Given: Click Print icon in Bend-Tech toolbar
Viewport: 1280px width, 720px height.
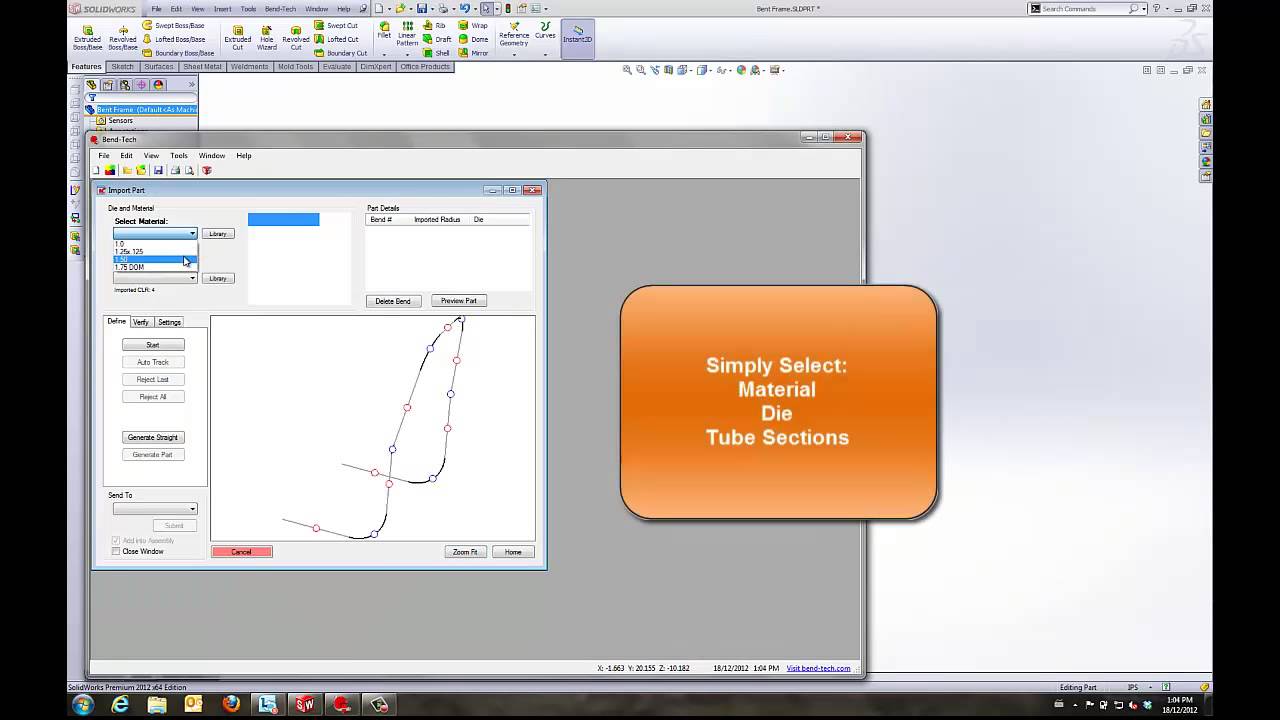Looking at the screenshot, I should coord(175,170).
